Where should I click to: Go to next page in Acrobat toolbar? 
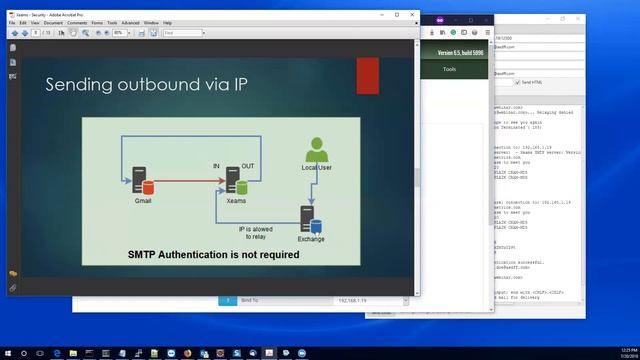point(25,33)
